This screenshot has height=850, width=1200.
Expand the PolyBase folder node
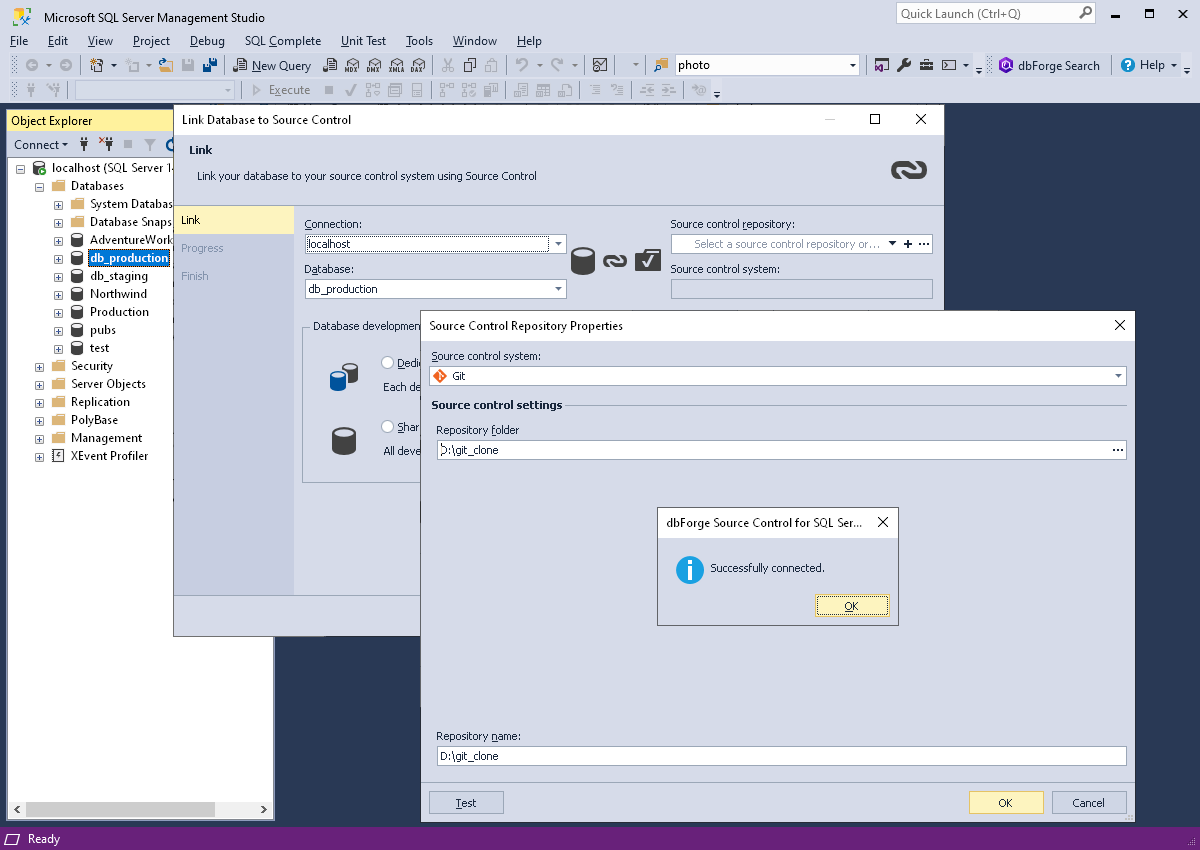tap(39, 421)
